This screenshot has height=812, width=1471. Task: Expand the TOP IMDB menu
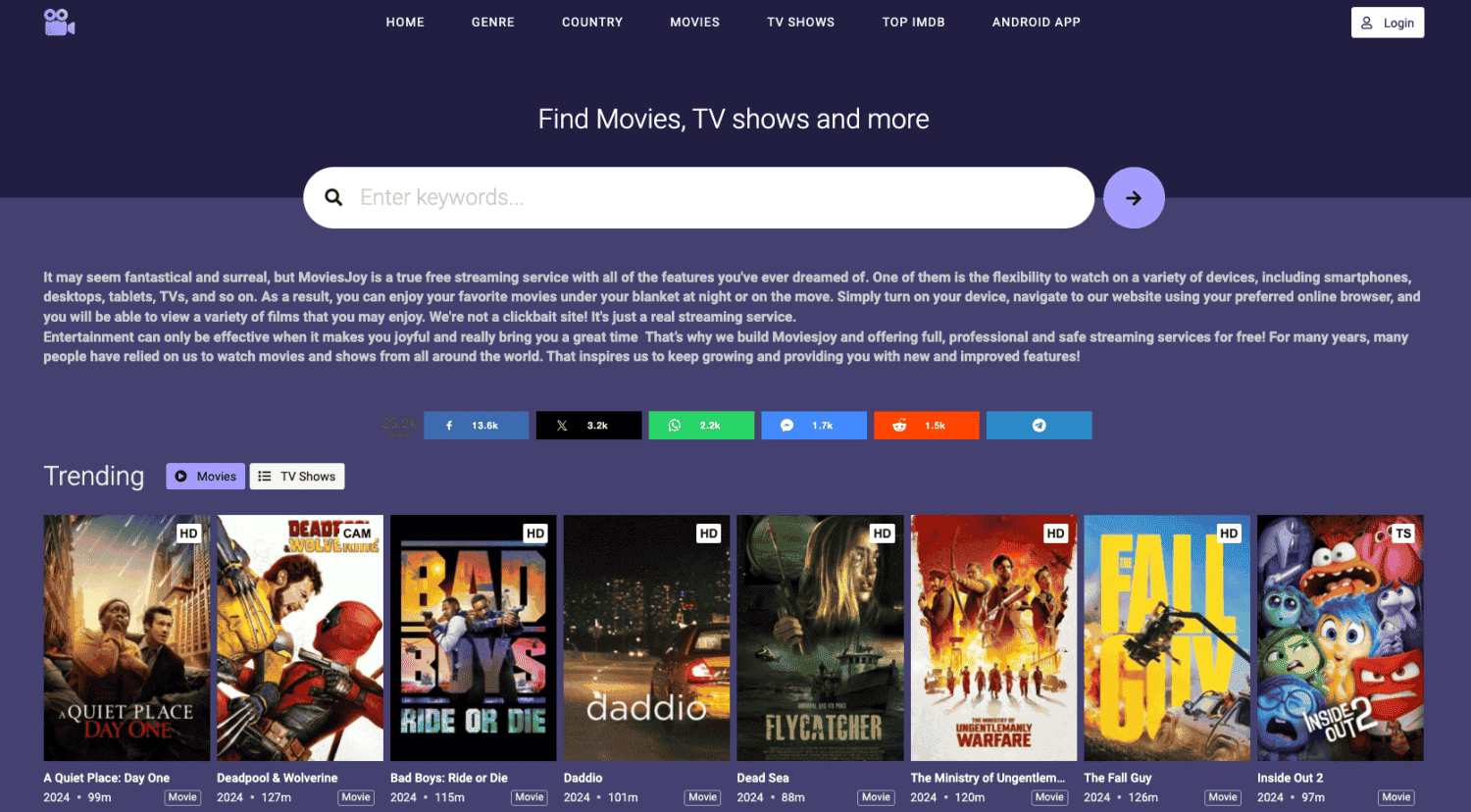point(913,22)
